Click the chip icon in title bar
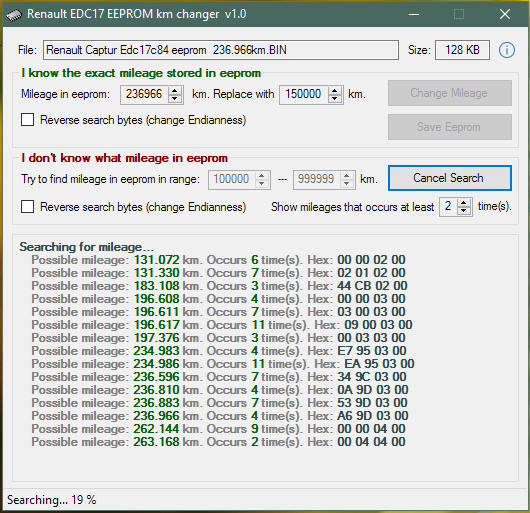Viewport: 530px width, 513px height. (14, 15)
